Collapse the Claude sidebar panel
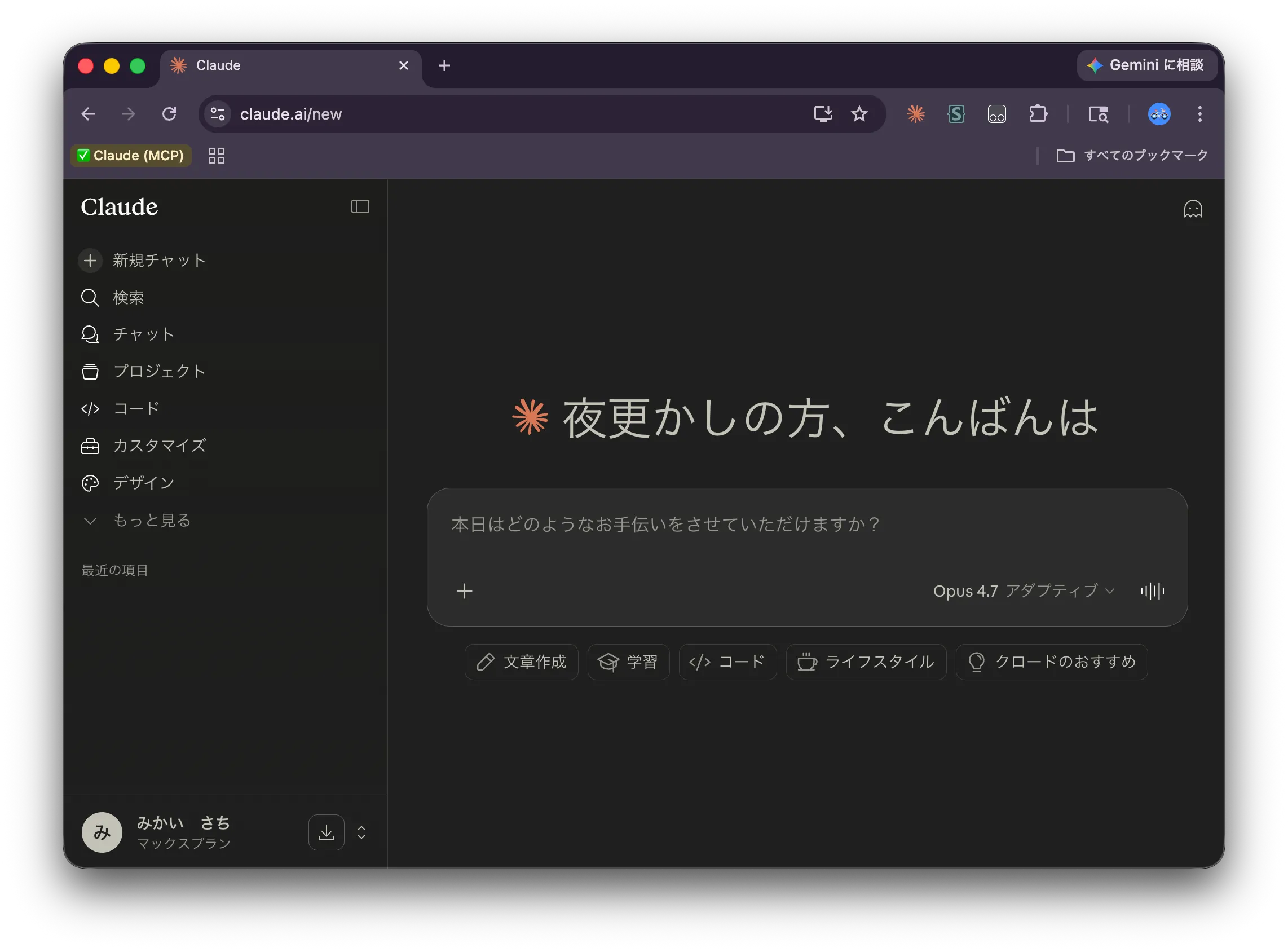The height and width of the screenshot is (952, 1288). pos(360,206)
